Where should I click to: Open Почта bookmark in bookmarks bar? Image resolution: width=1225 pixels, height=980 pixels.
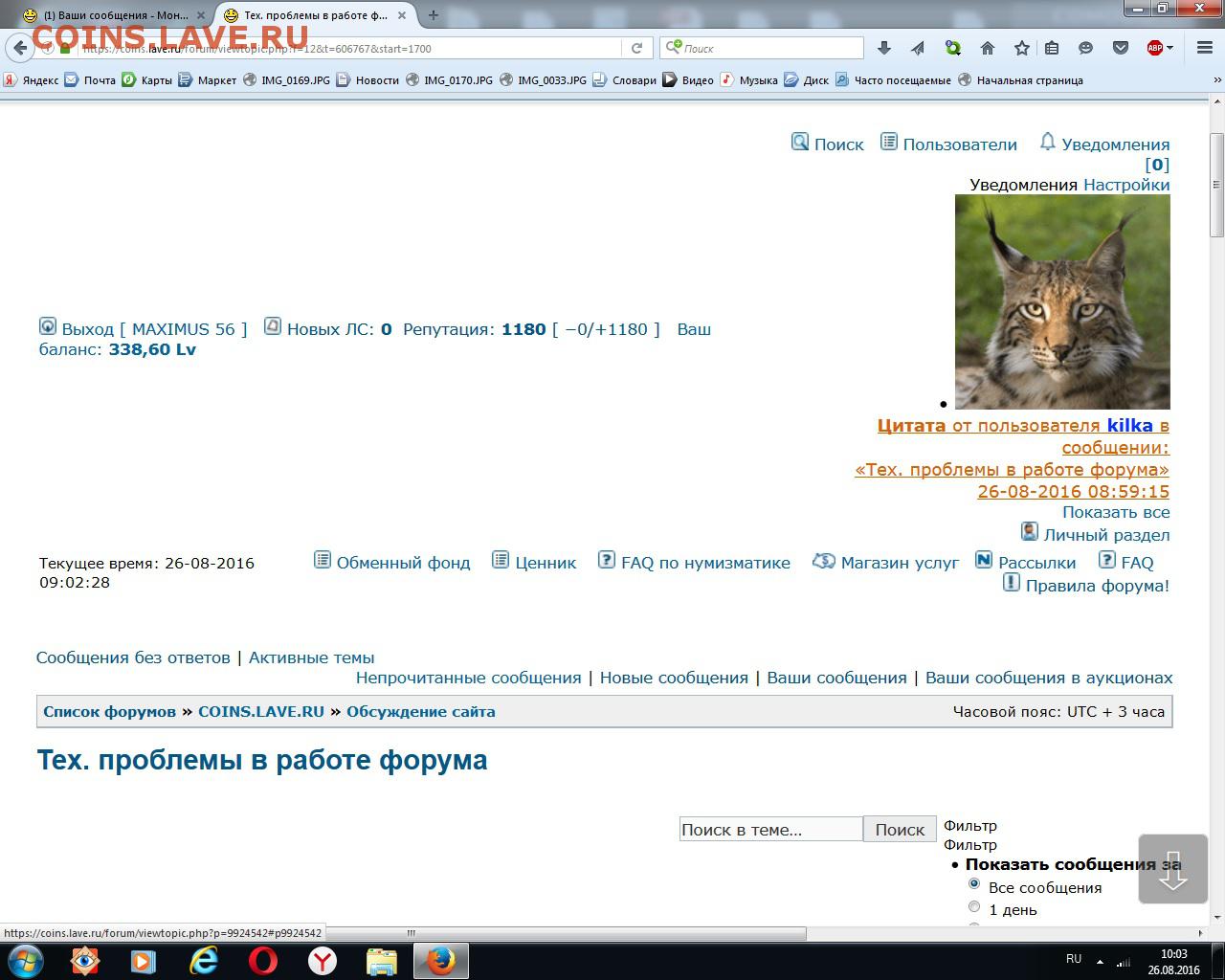point(90,80)
